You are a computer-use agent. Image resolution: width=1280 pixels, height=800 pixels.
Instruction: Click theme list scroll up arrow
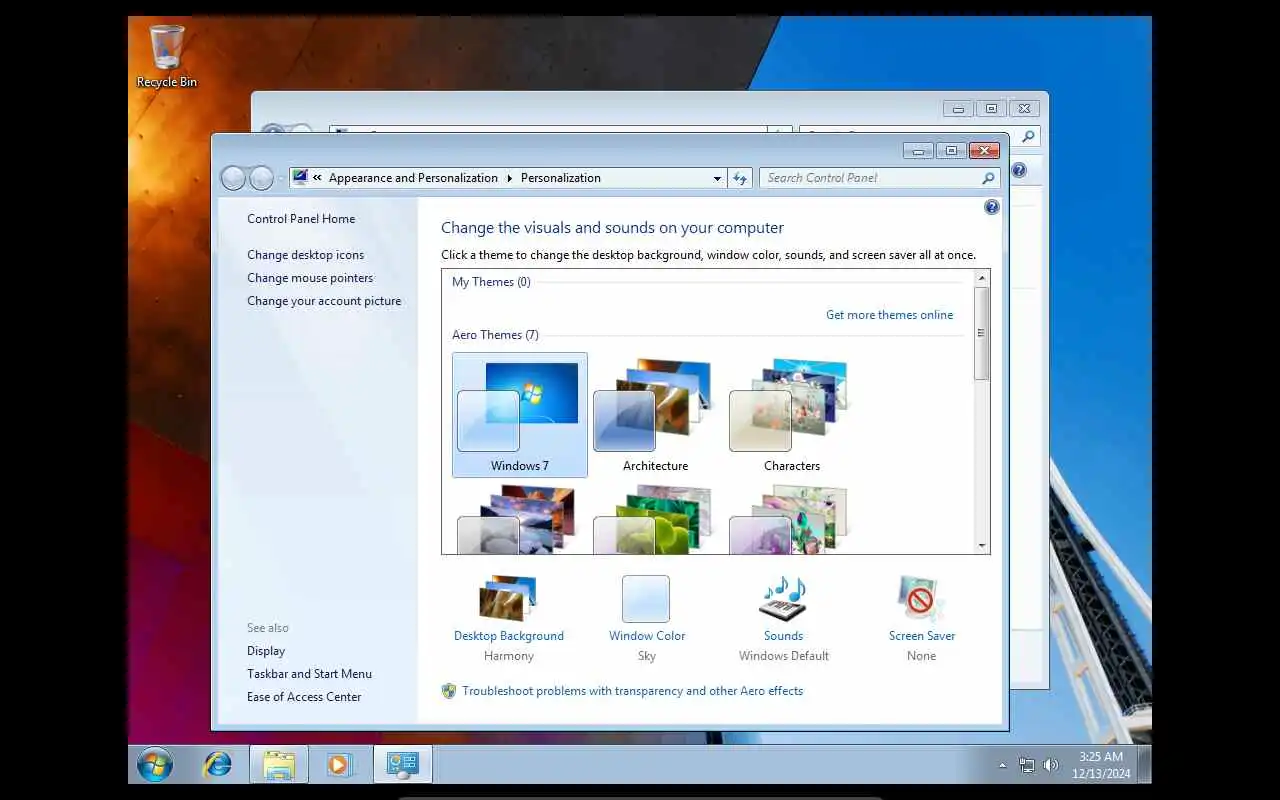pos(982,279)
